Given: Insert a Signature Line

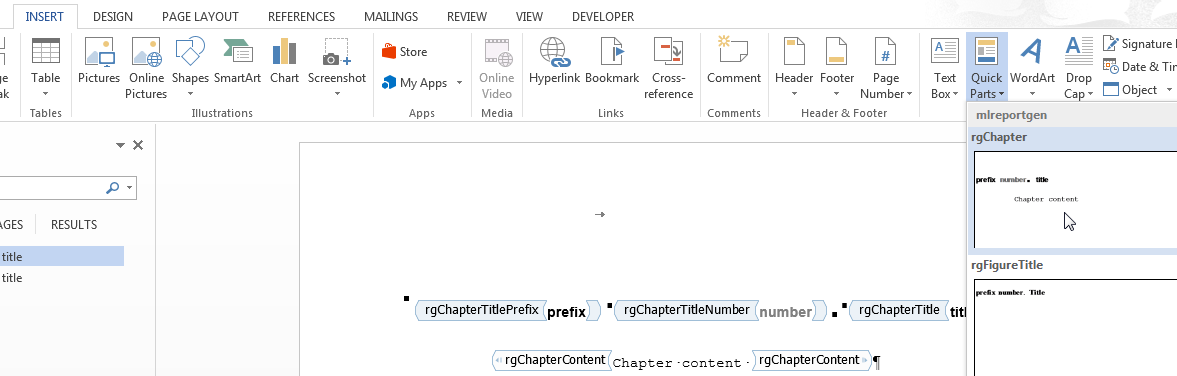Looking at the screenshot, I should [x=1139, y=44].
